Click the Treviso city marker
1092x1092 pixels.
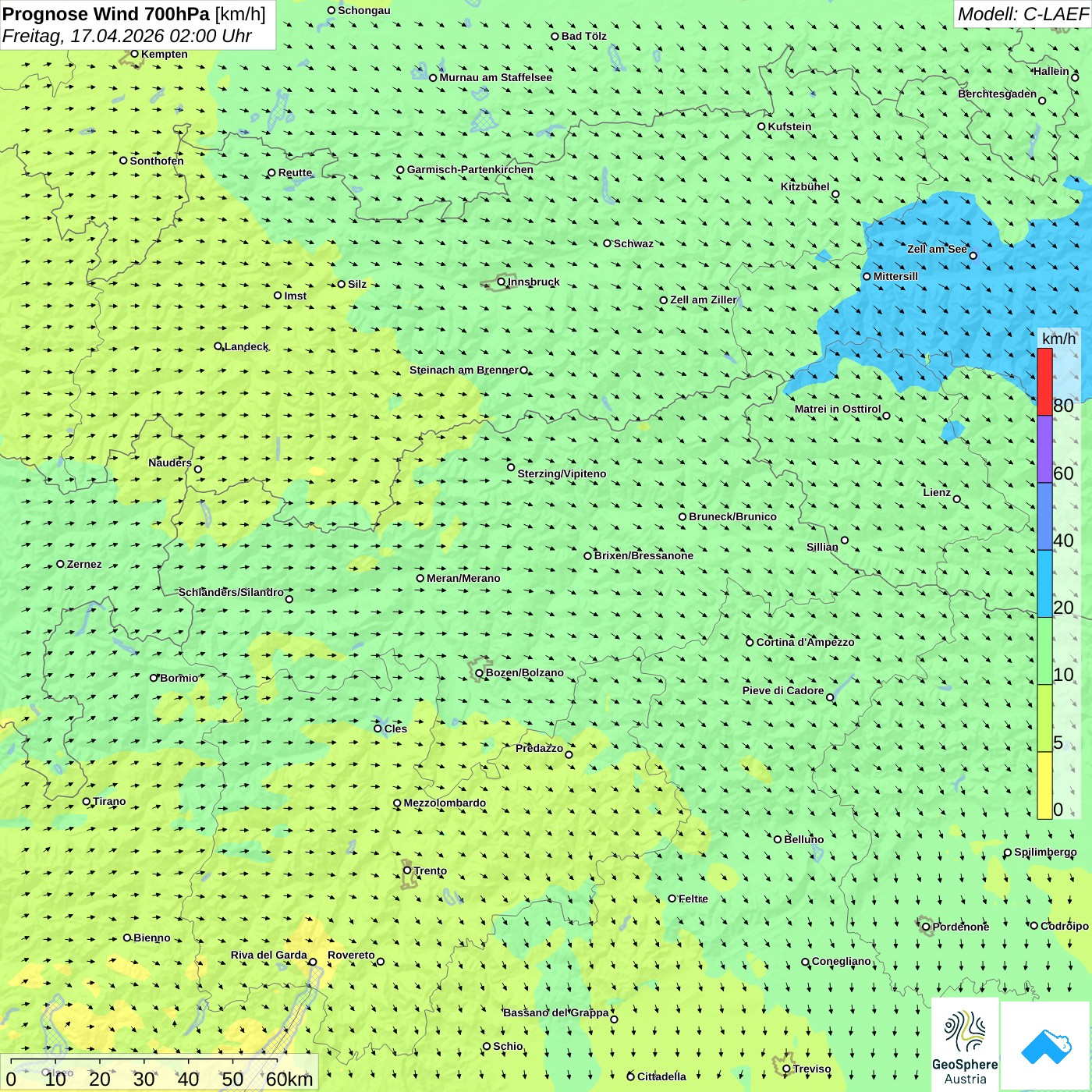(786, 1069)
